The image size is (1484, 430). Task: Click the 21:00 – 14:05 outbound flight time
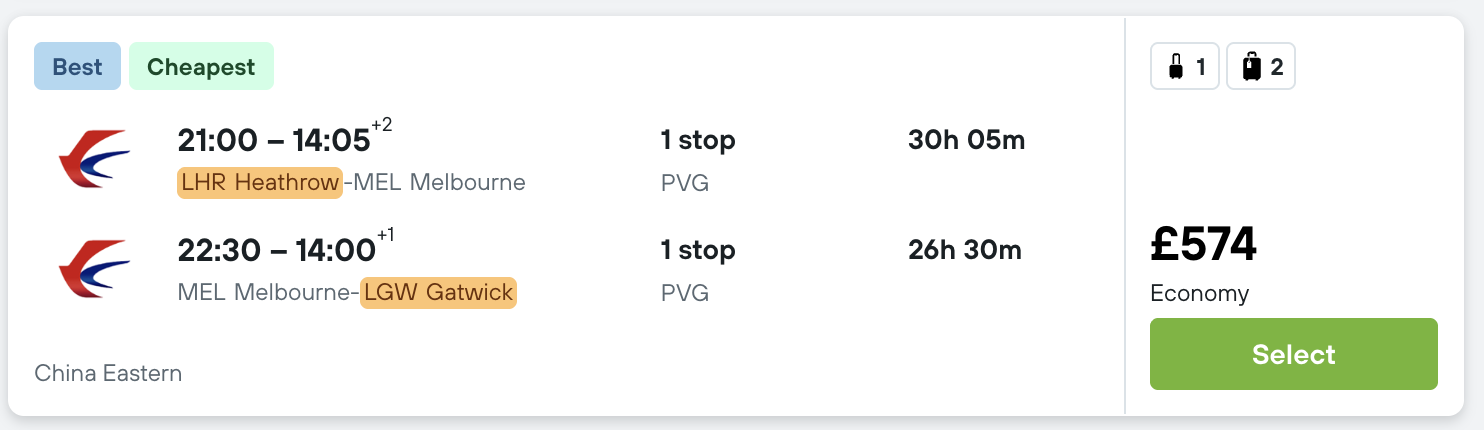[x=274, y=141]
